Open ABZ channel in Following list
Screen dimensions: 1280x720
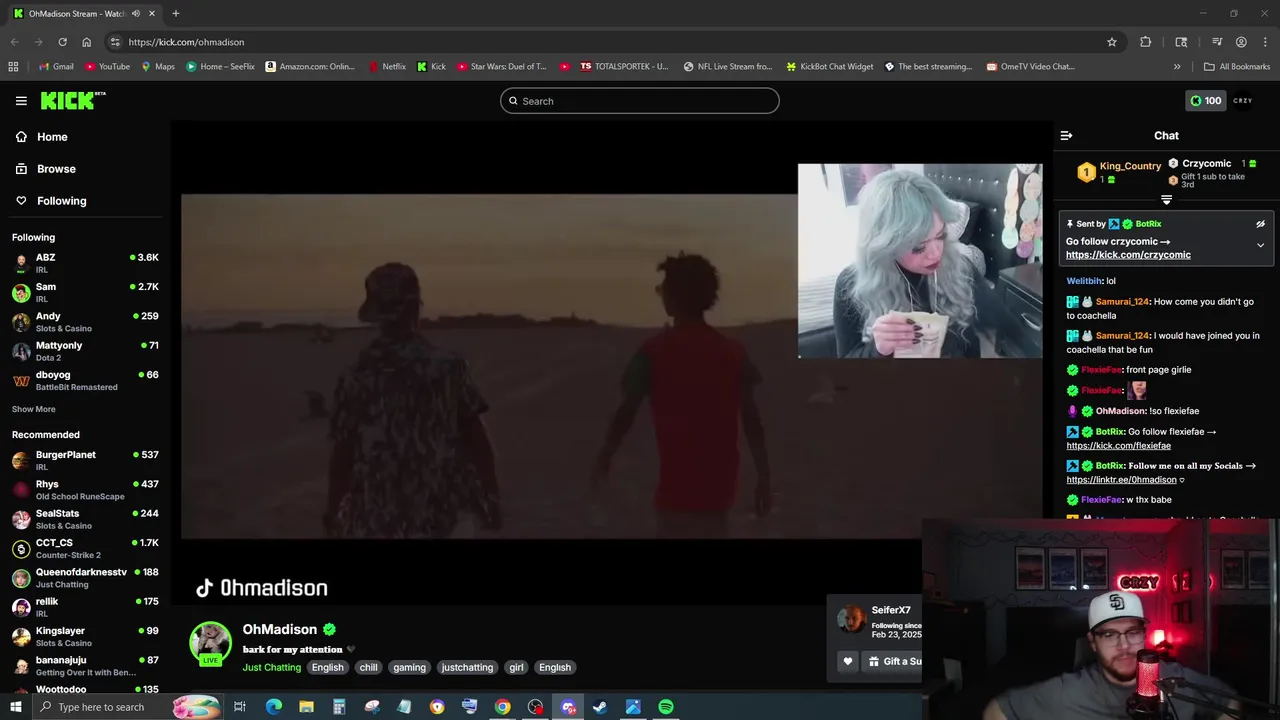tap(85, 263)
